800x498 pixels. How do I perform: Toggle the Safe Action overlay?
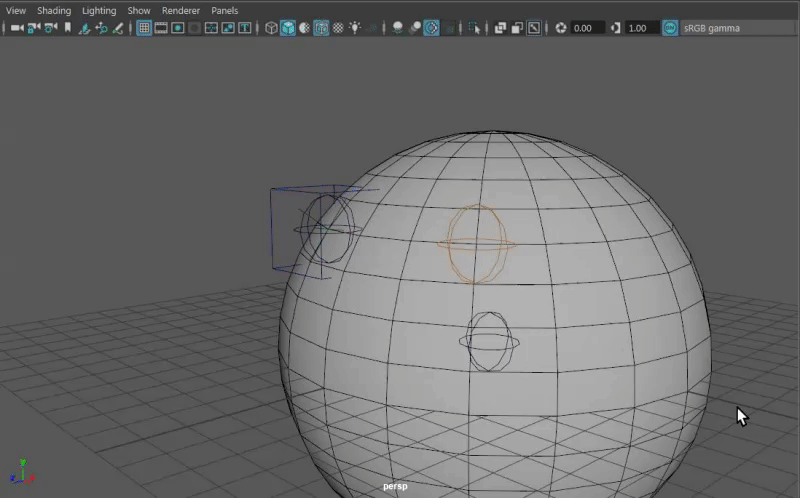pyautogui.click(x=228, y=28)
